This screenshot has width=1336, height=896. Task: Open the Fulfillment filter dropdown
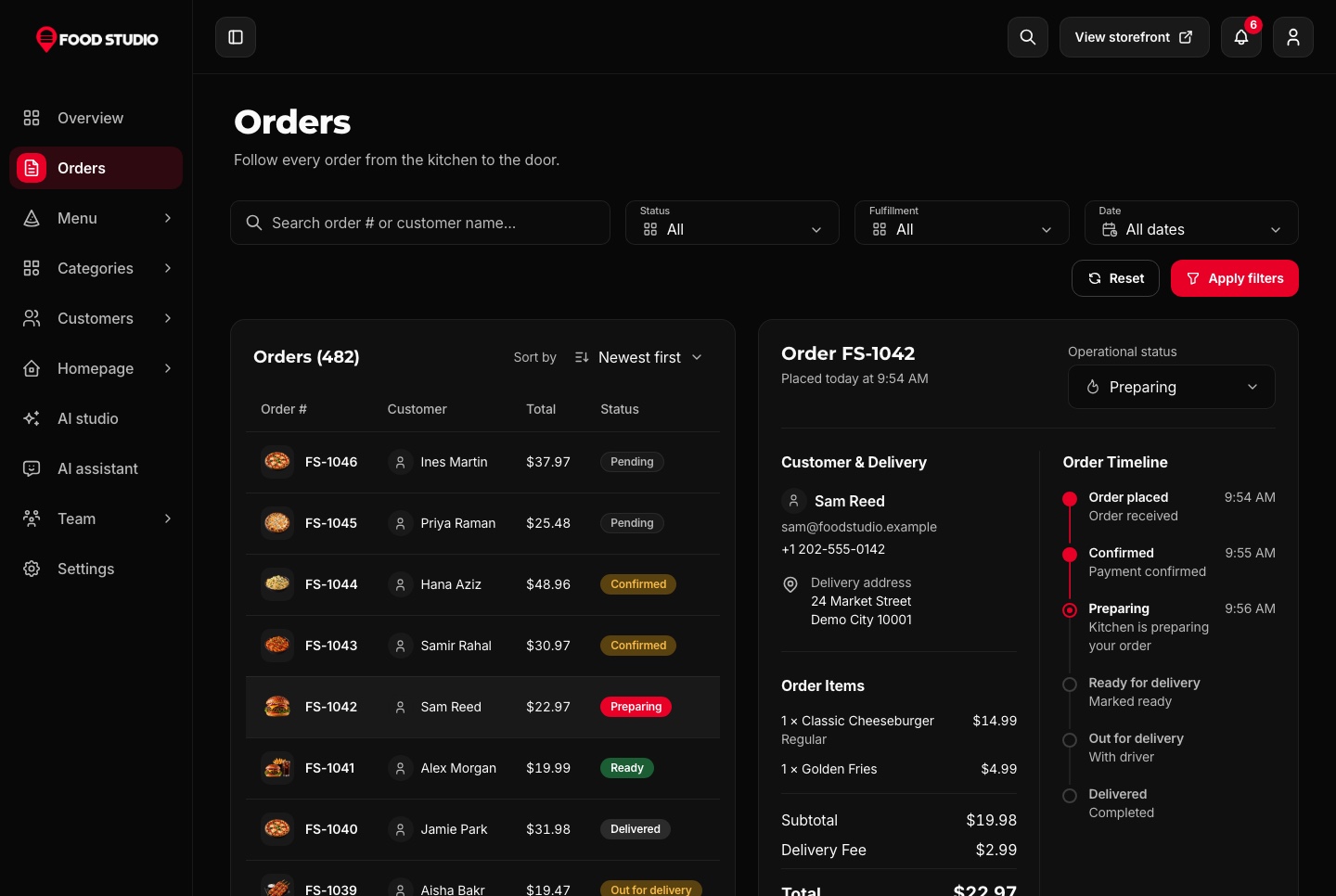tap(962, 223)
